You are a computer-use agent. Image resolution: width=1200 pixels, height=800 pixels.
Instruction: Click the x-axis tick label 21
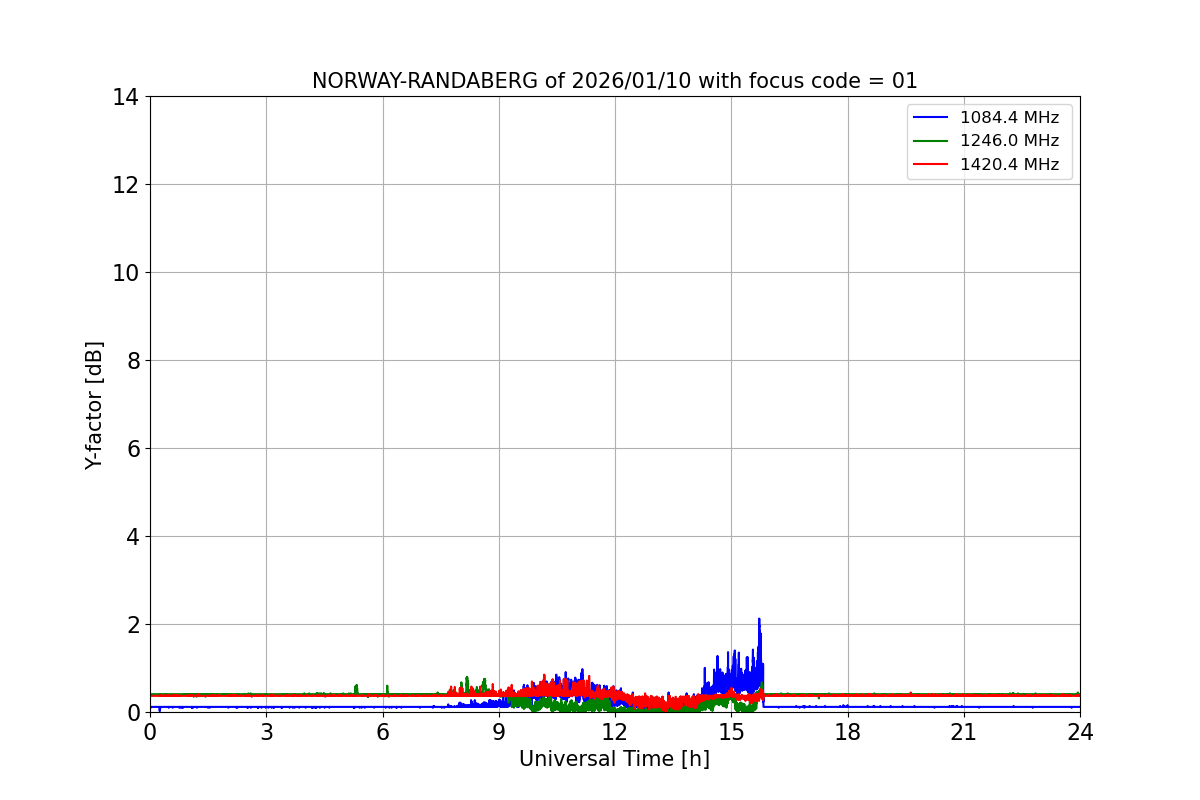point(964,732)
